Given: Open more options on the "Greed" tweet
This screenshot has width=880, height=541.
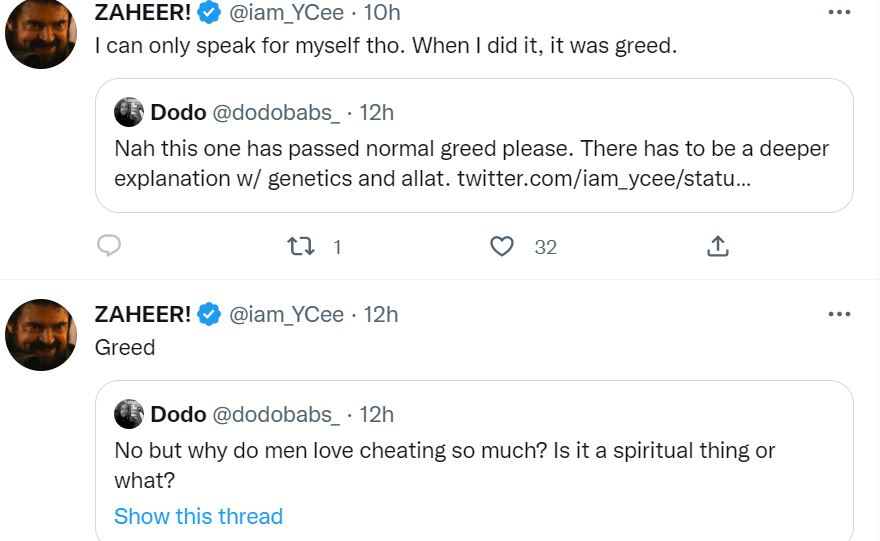Looking at the screenshot, I should coord(840,314).
